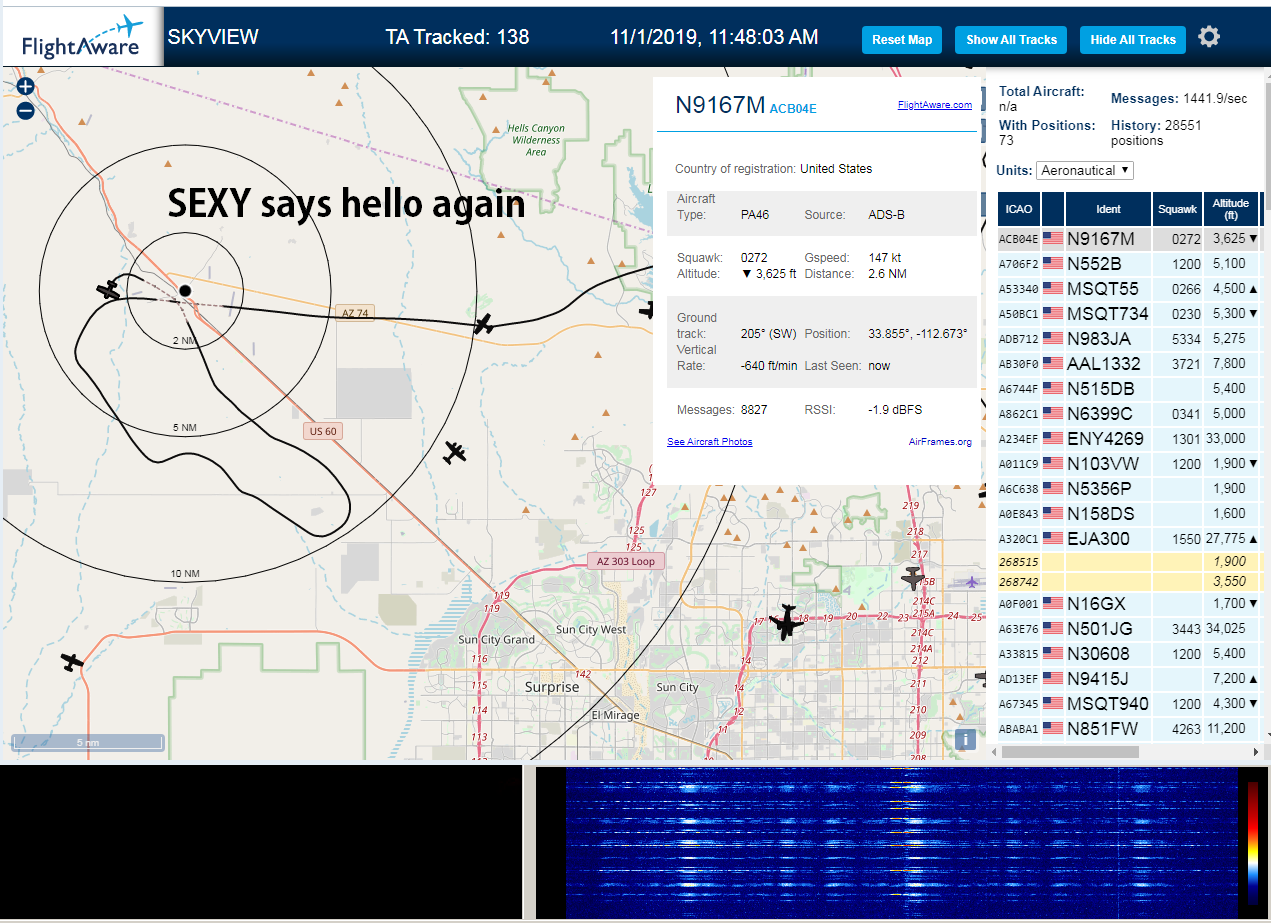Screen dimensions: 1271x923
Task: Select N16GX in aircraft list
Action: pos(1129,603)
